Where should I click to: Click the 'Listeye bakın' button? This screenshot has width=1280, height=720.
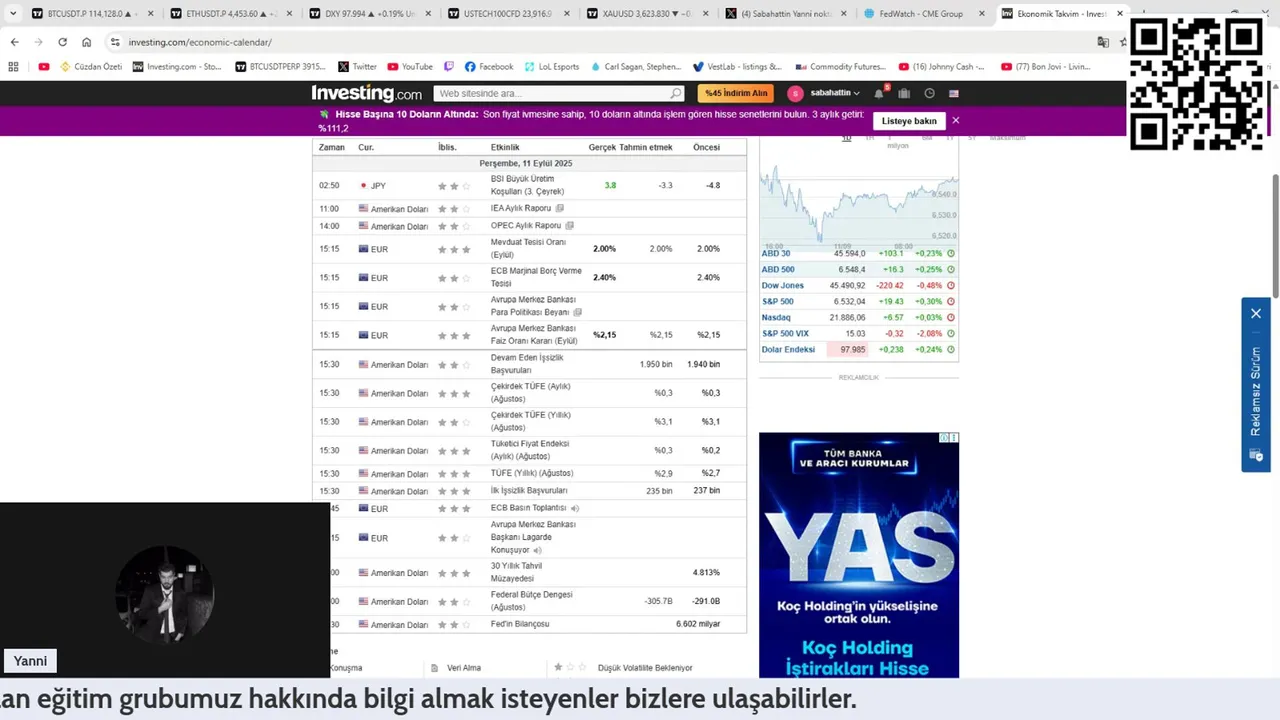coord(909,121)
